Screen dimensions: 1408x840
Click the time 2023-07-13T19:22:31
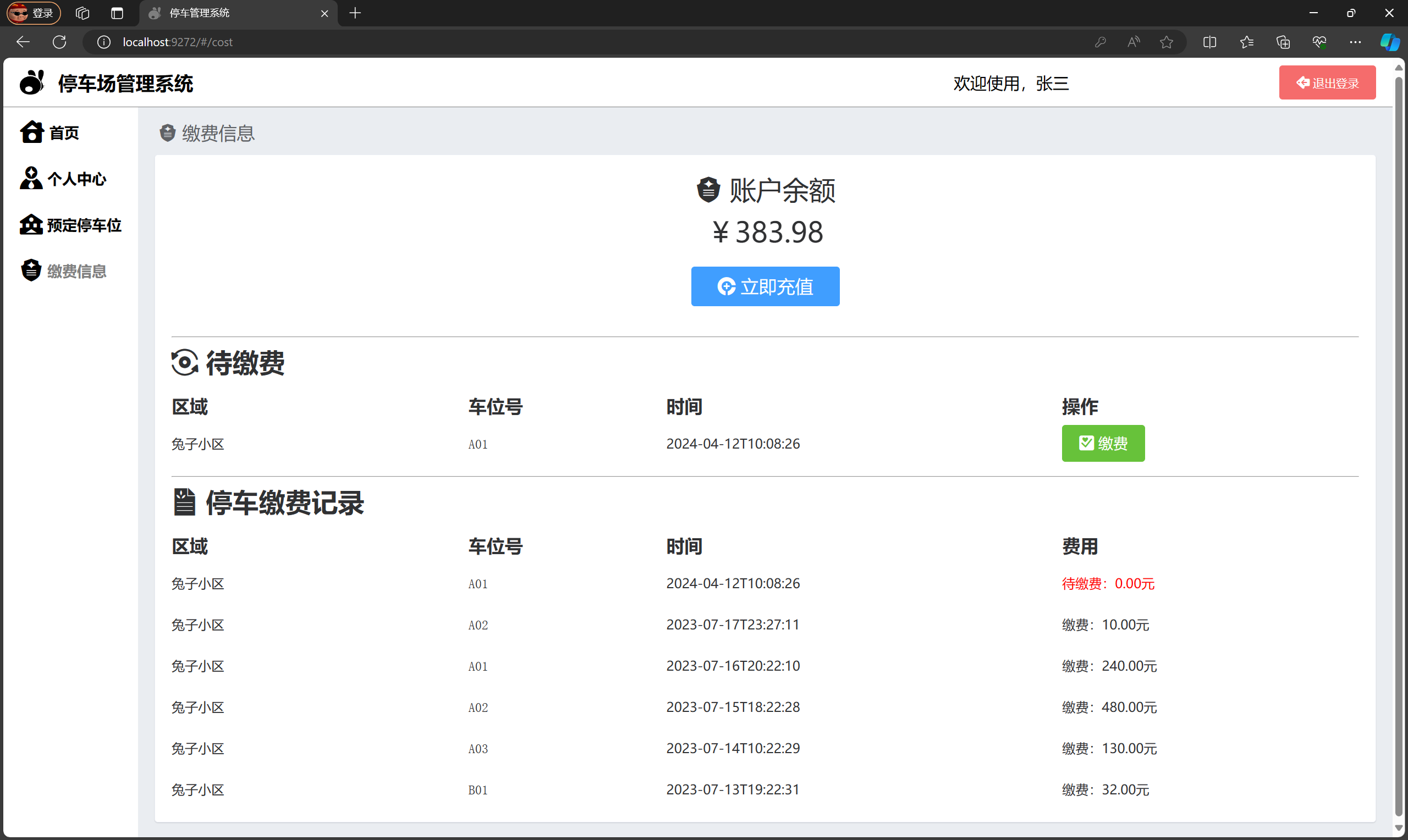pos(733,789)
